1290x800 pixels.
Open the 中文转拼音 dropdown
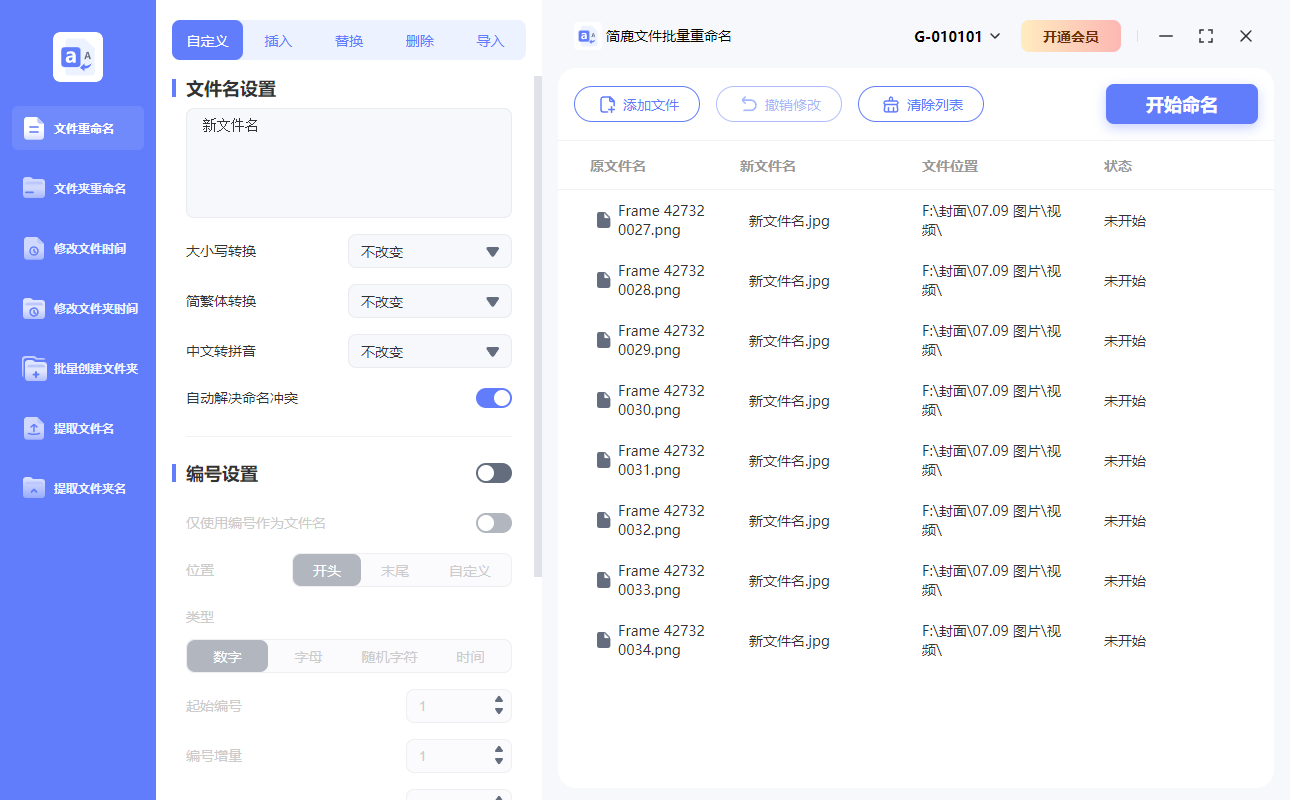(430, 351)
